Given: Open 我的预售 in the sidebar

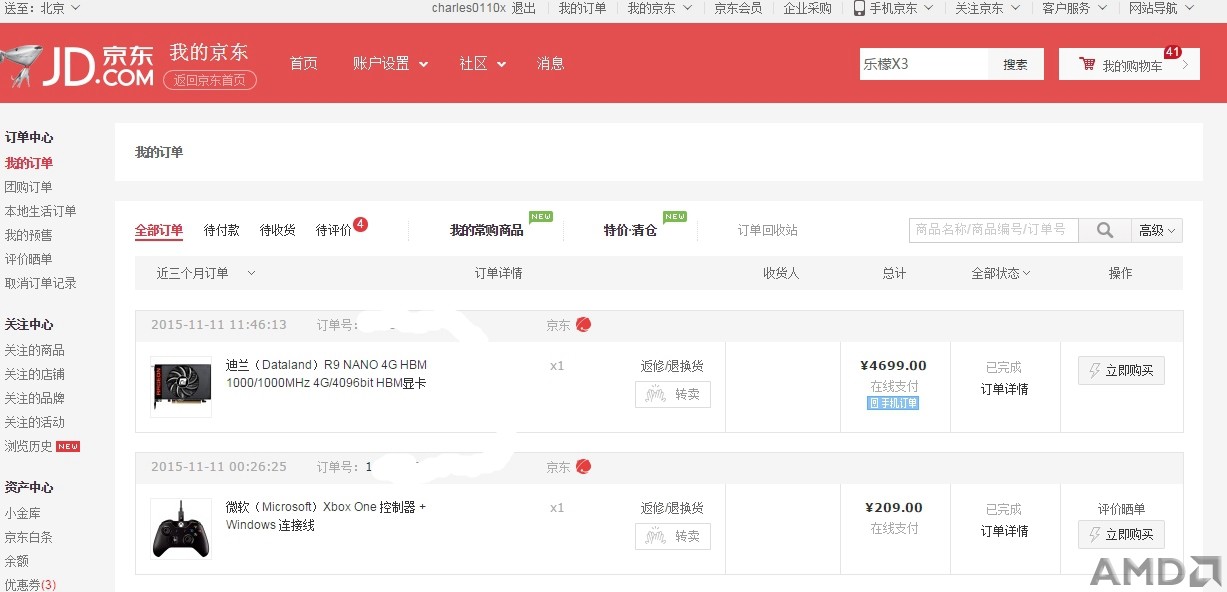Looking at the screenshot, I should 28,235.
